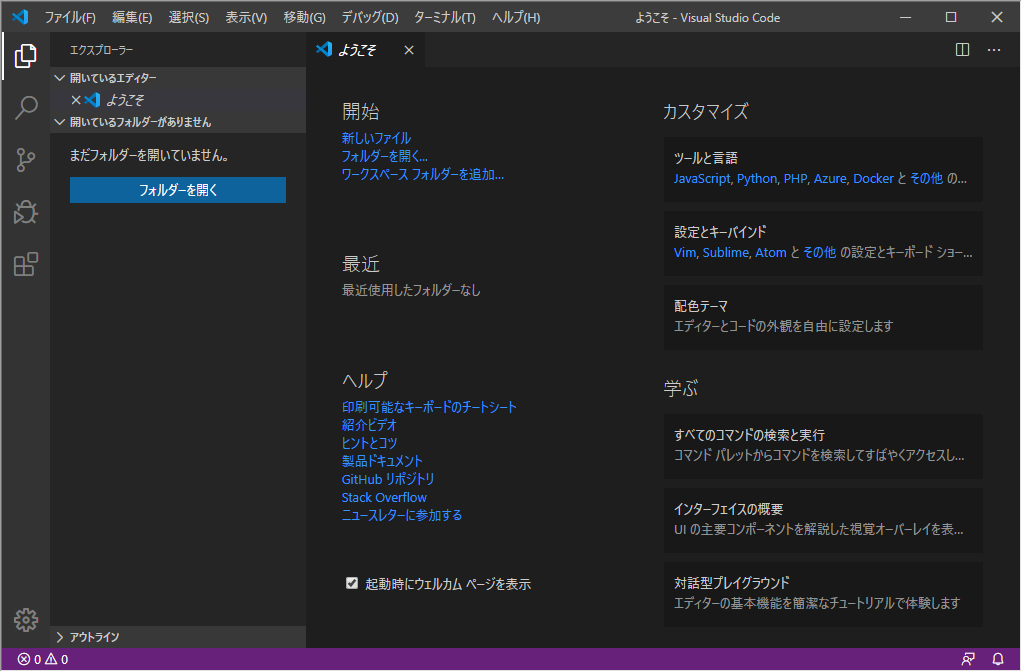1022x672 pixels.
Task: Open the ヒントとコツ link
Action: coord(369,443)
